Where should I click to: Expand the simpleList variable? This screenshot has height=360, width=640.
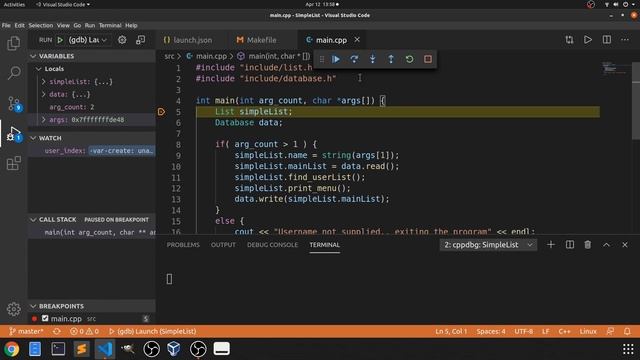[43, 82]
